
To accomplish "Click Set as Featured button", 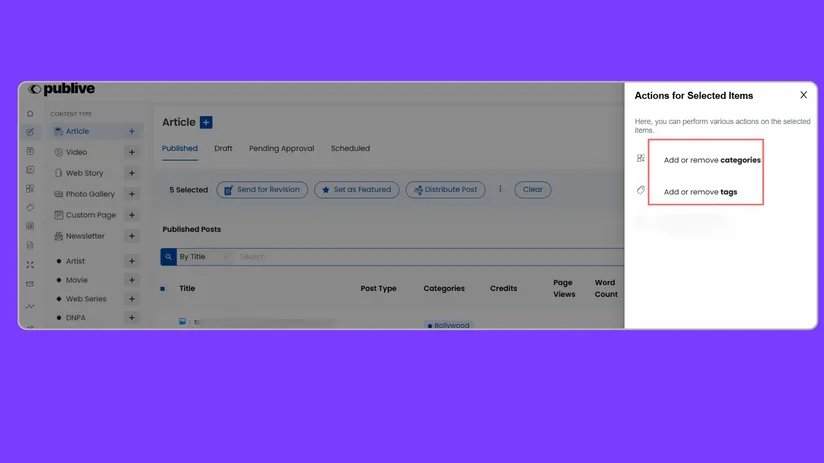I will point(357,190).
